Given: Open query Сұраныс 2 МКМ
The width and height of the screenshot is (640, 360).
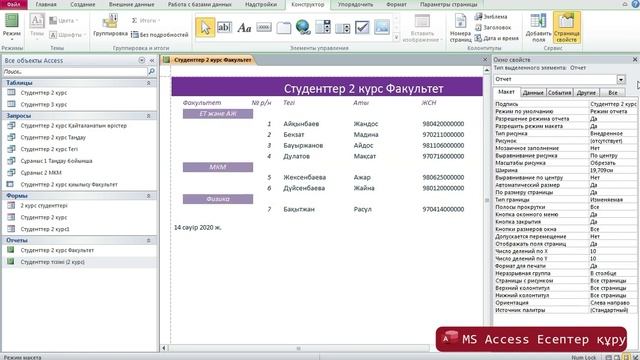Looking at the screenshot, I should point(41,173).
